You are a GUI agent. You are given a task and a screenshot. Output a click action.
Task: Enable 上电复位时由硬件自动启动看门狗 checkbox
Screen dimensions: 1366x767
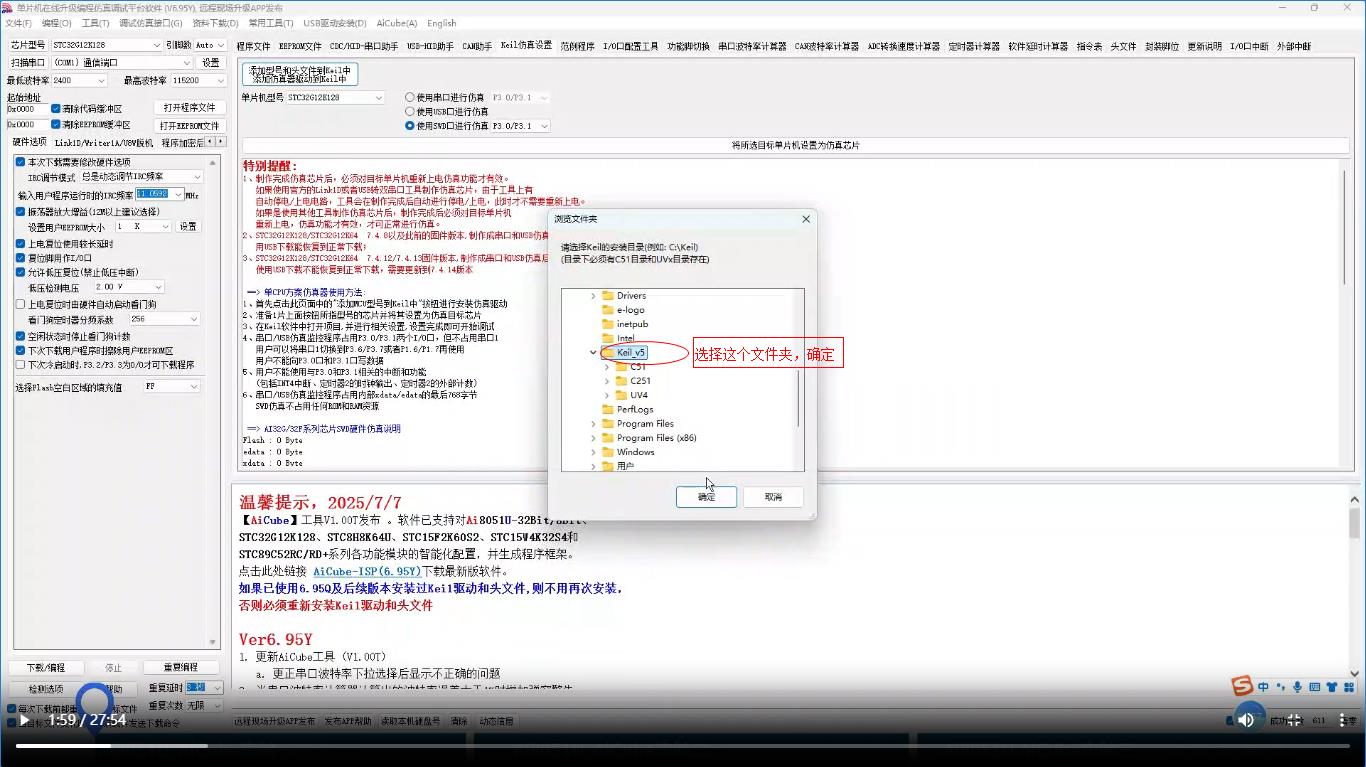tap(21, 304)
